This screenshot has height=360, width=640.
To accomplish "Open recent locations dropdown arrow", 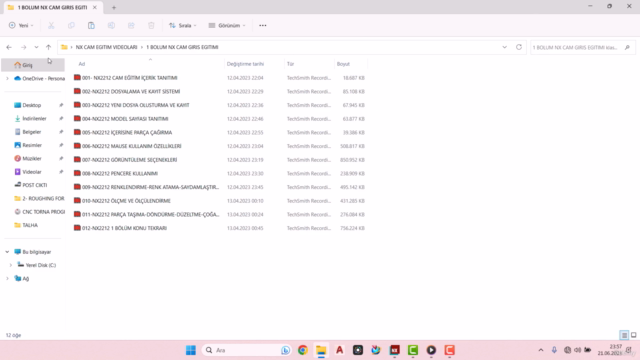I will tap(36, 47).
